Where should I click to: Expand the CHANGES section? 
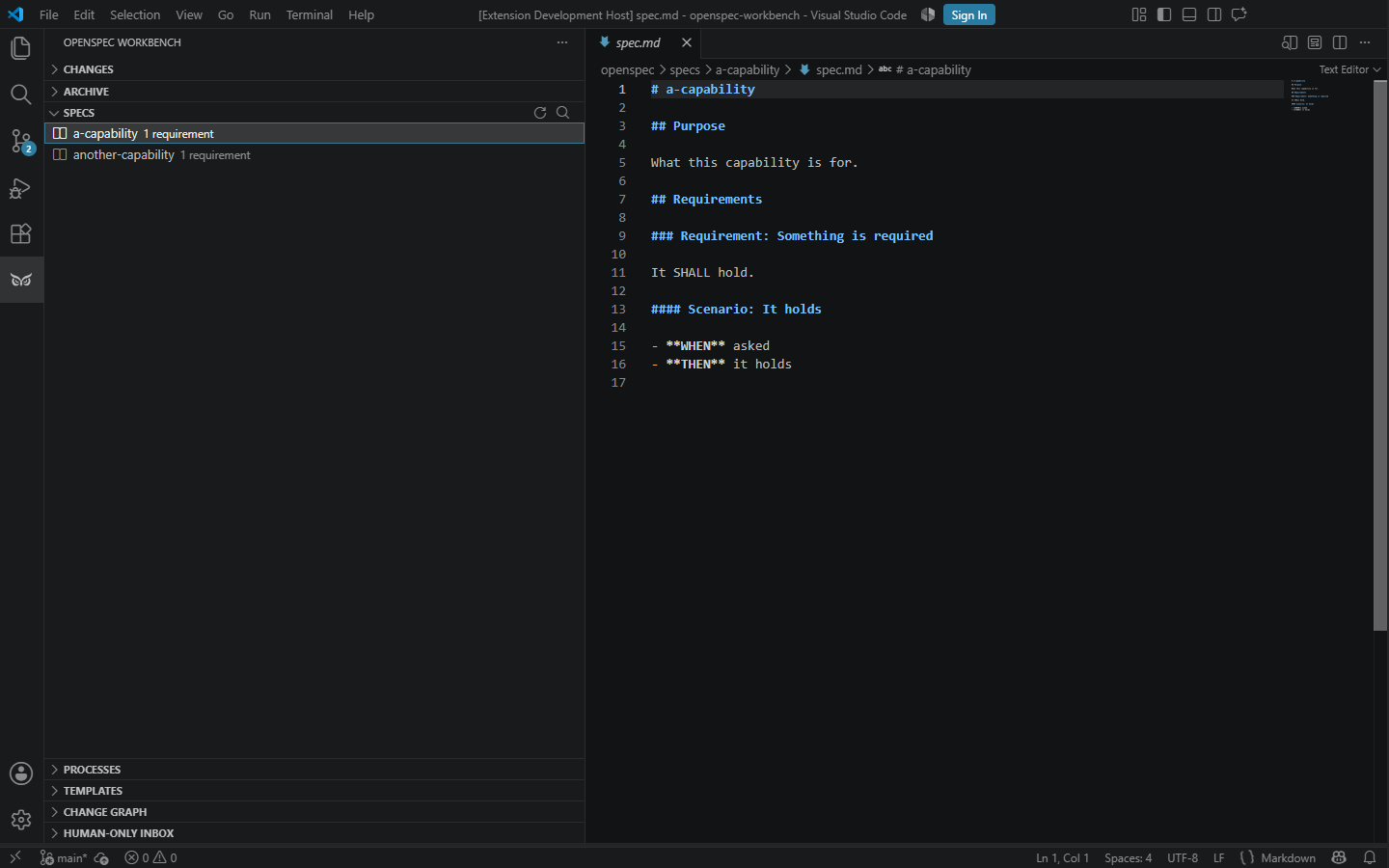click(314, 69)
